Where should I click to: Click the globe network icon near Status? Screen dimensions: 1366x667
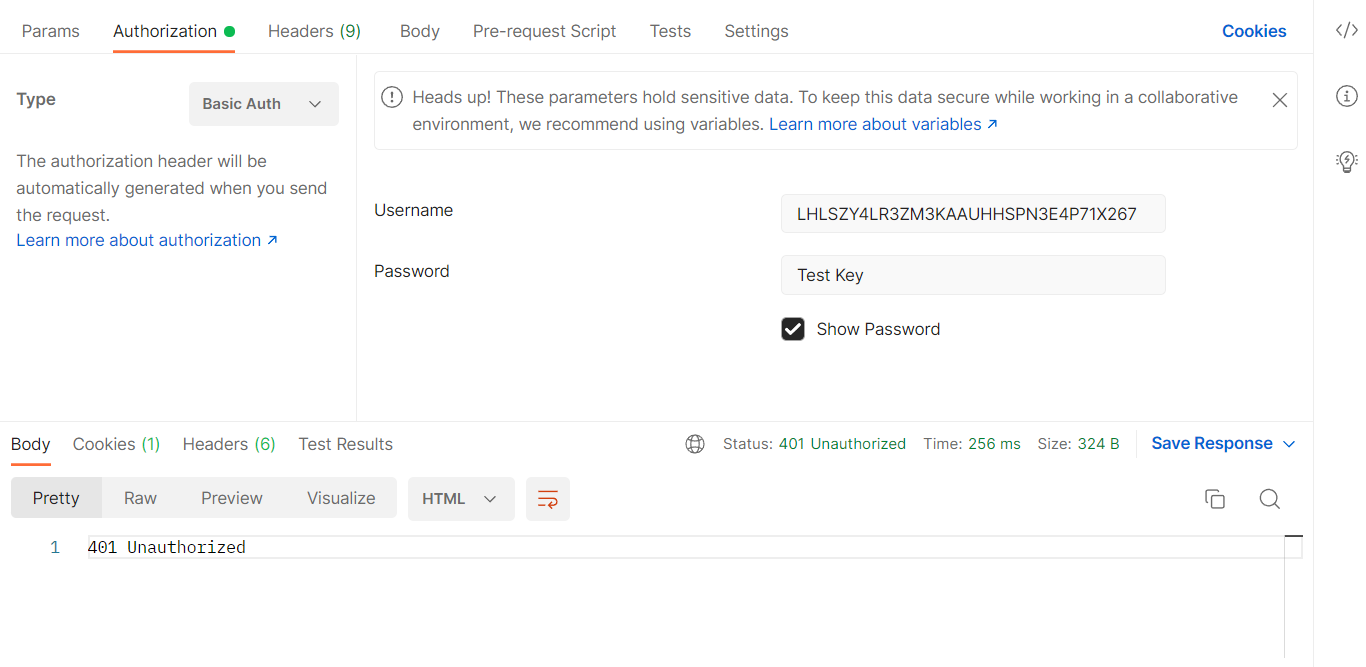pos(695,443)
